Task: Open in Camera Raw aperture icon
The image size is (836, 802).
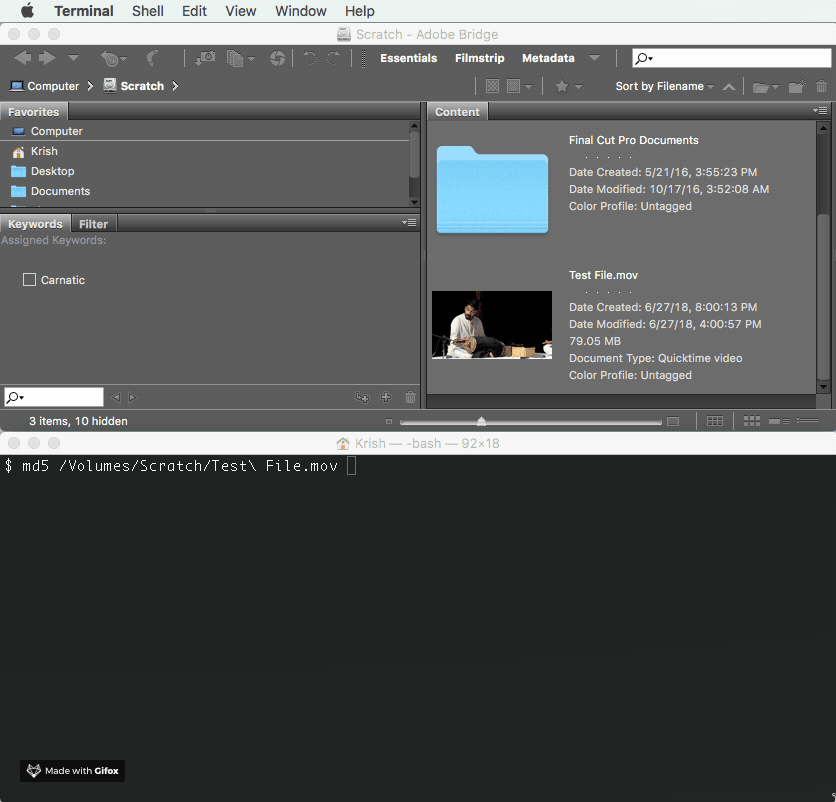Action: click(277, 58)
